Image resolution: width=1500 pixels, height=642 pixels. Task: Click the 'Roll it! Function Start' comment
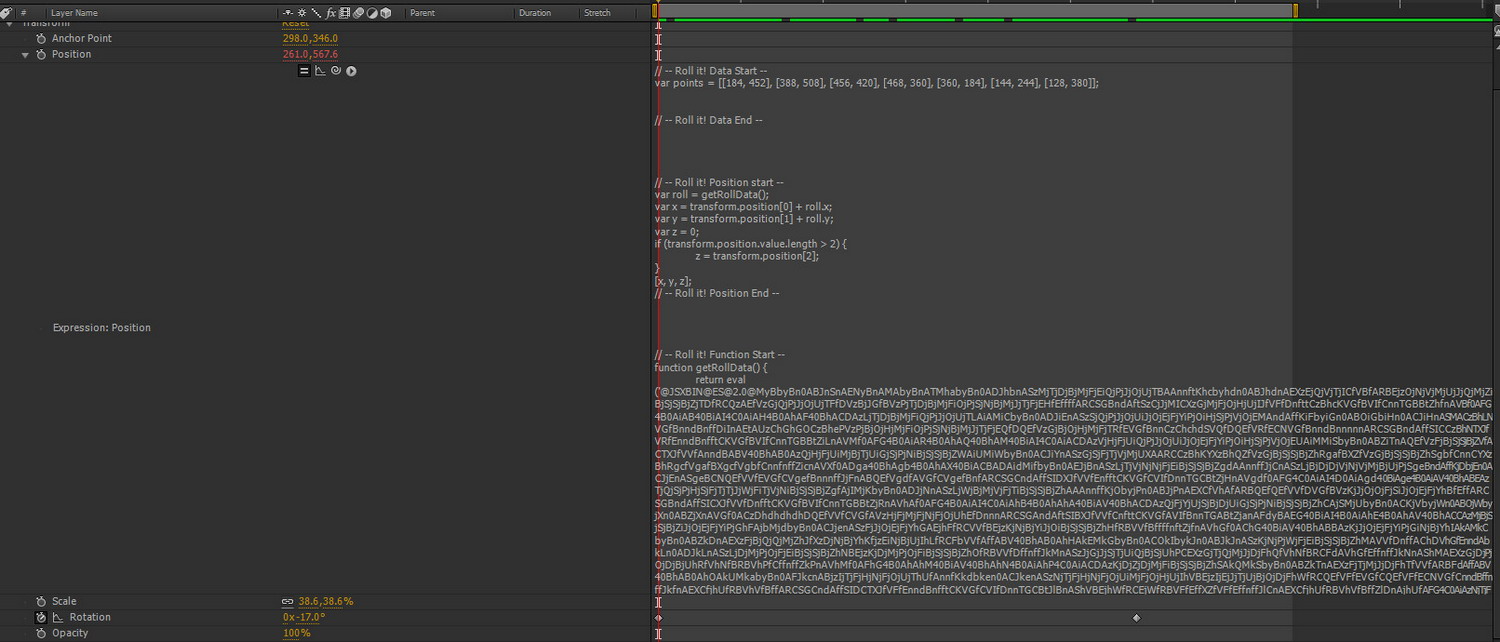click(x=720, y=355)
